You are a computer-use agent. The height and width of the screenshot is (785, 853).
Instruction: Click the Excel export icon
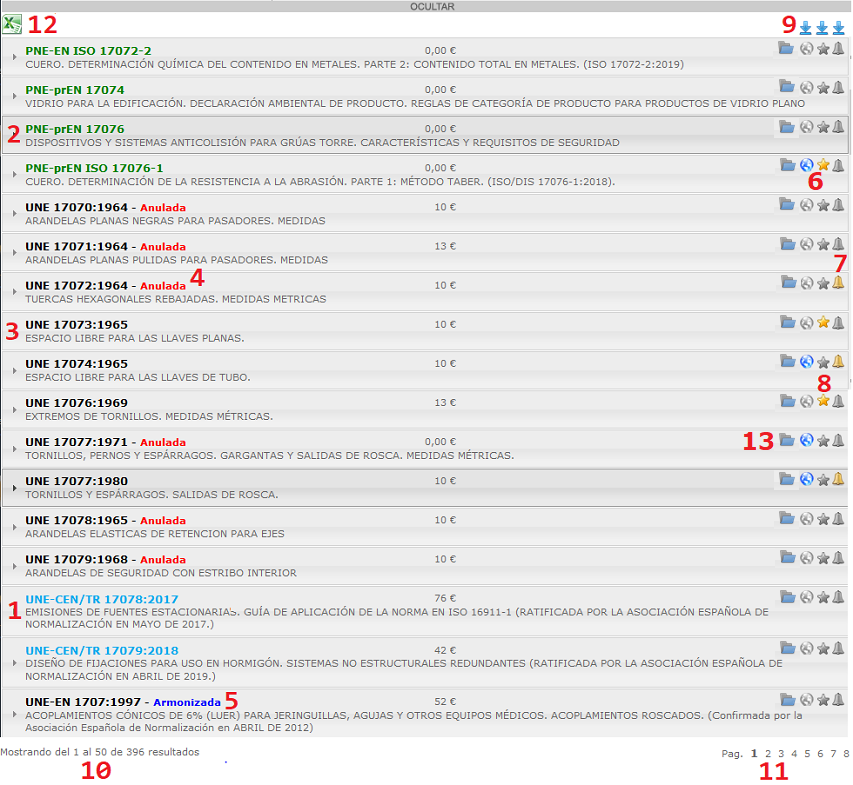(x=12, y=24)
